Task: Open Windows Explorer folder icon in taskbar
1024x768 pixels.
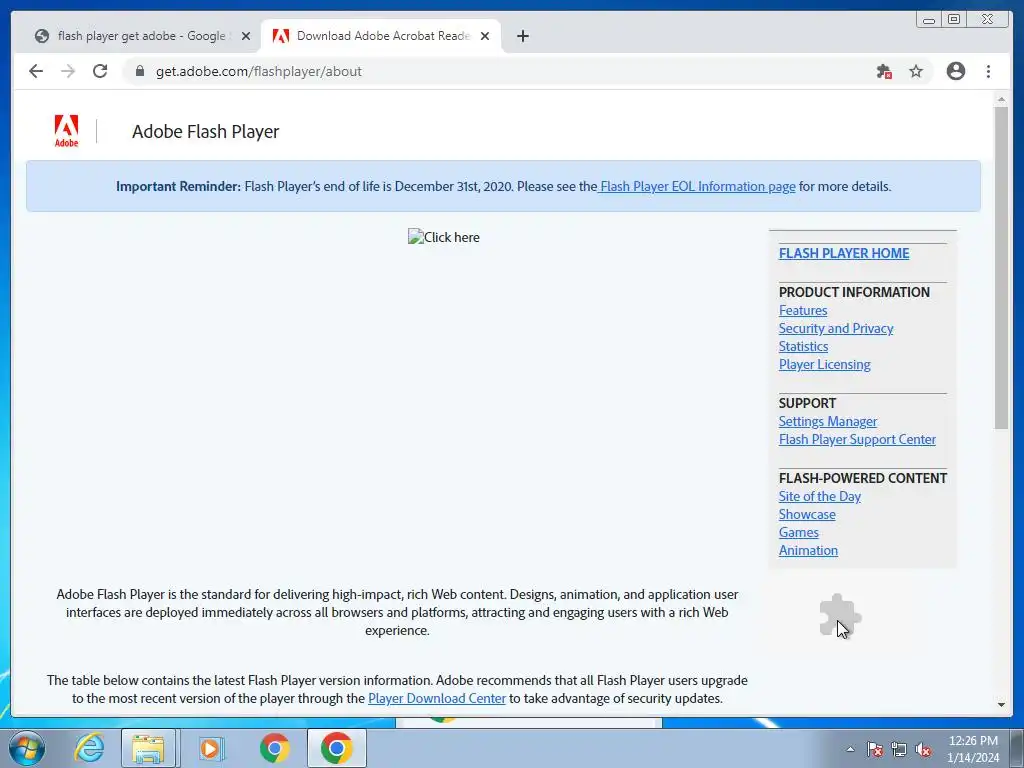Action: tap(148, 748)
